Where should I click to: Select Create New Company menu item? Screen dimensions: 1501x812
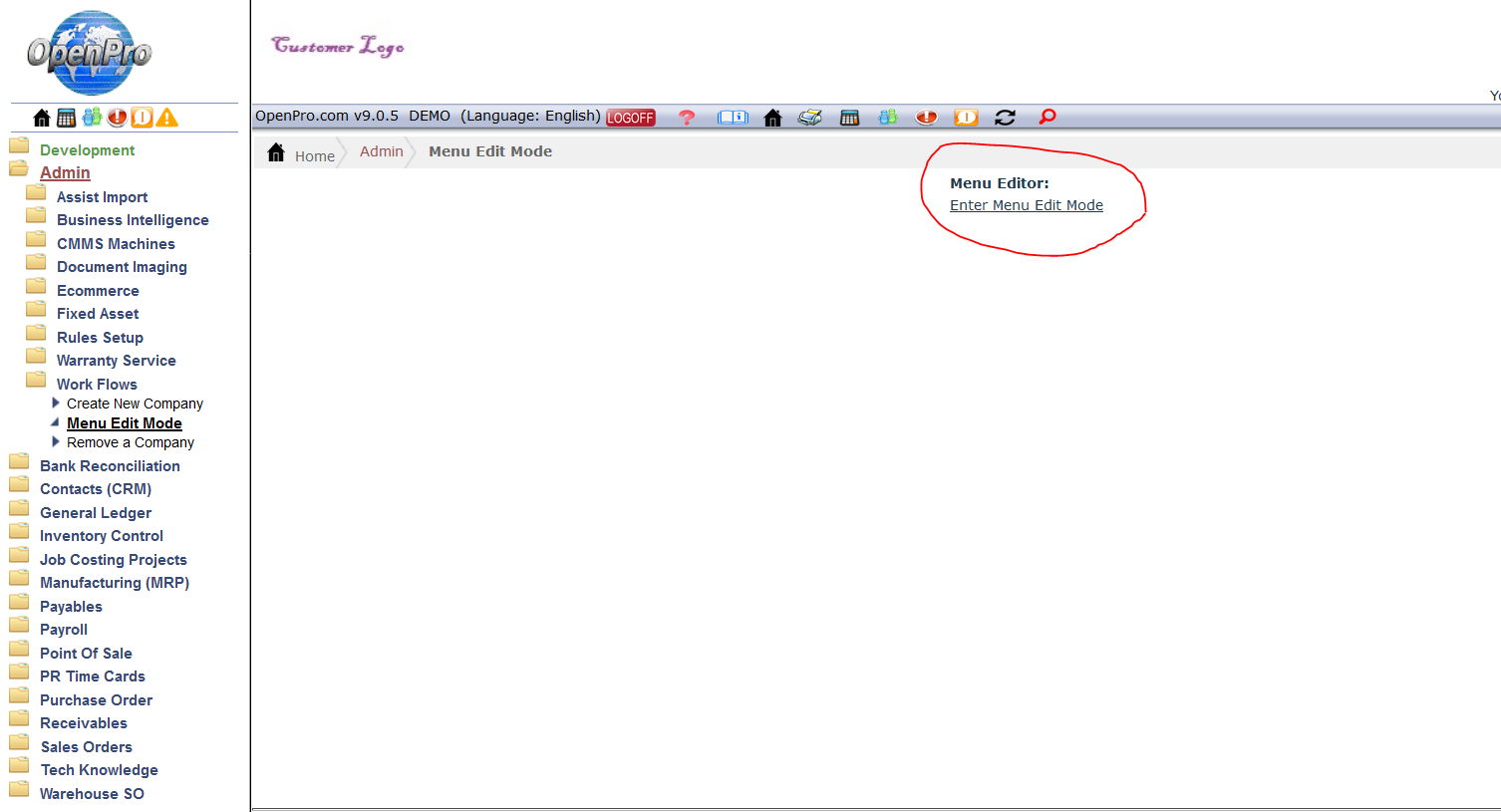click(135, 404)
